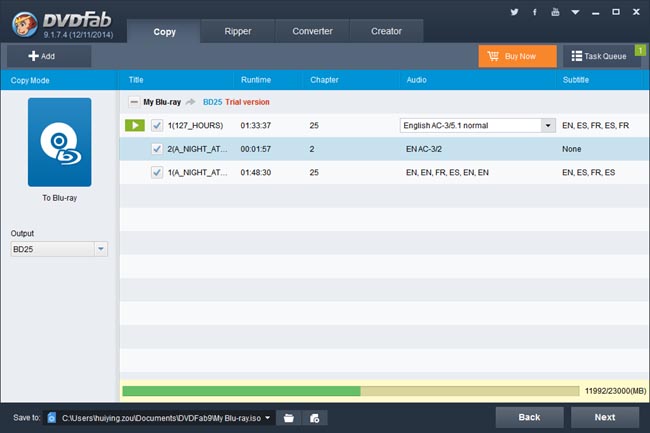Uncheck title 2(A_NIGHT_AT... checkbox
This screenshot has height=433, width=650.
coord(157,149)
